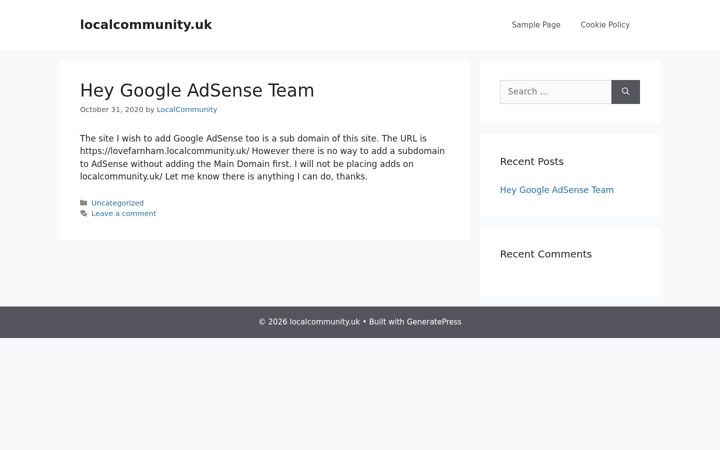Click the Recent Comments widget heading
The image size is (720, 450).
click(x=546, y=254)
